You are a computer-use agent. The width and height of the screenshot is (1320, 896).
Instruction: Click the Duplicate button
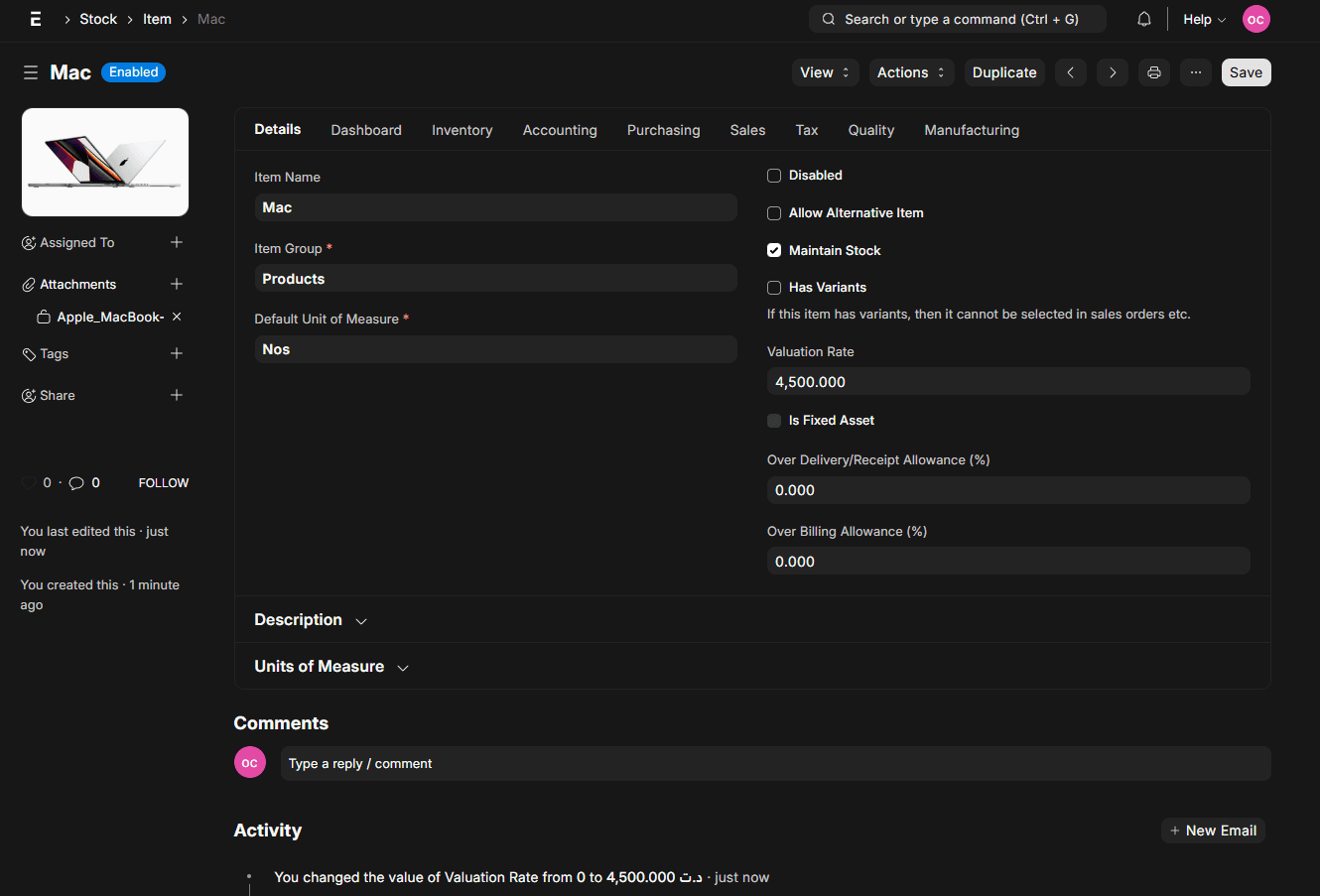pos(1004,72)
